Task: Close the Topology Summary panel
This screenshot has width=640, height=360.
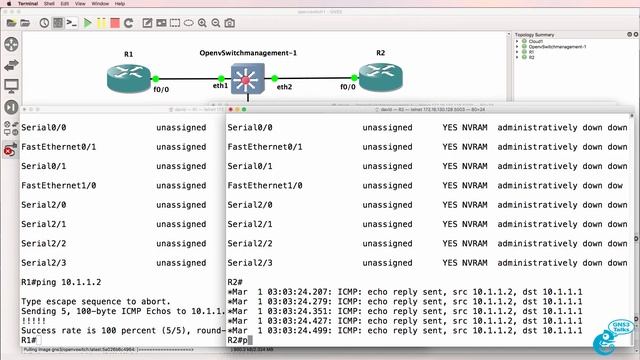Action: (636, 35)
